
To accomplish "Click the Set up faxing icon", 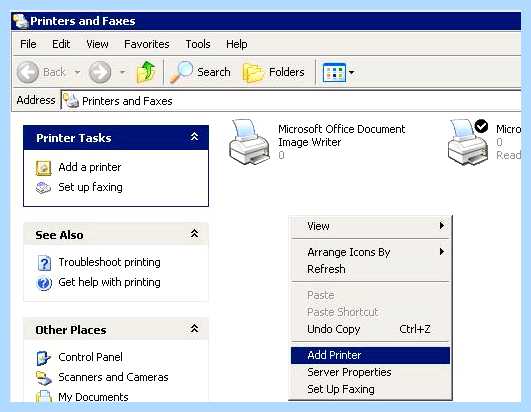I will [43, 188].
